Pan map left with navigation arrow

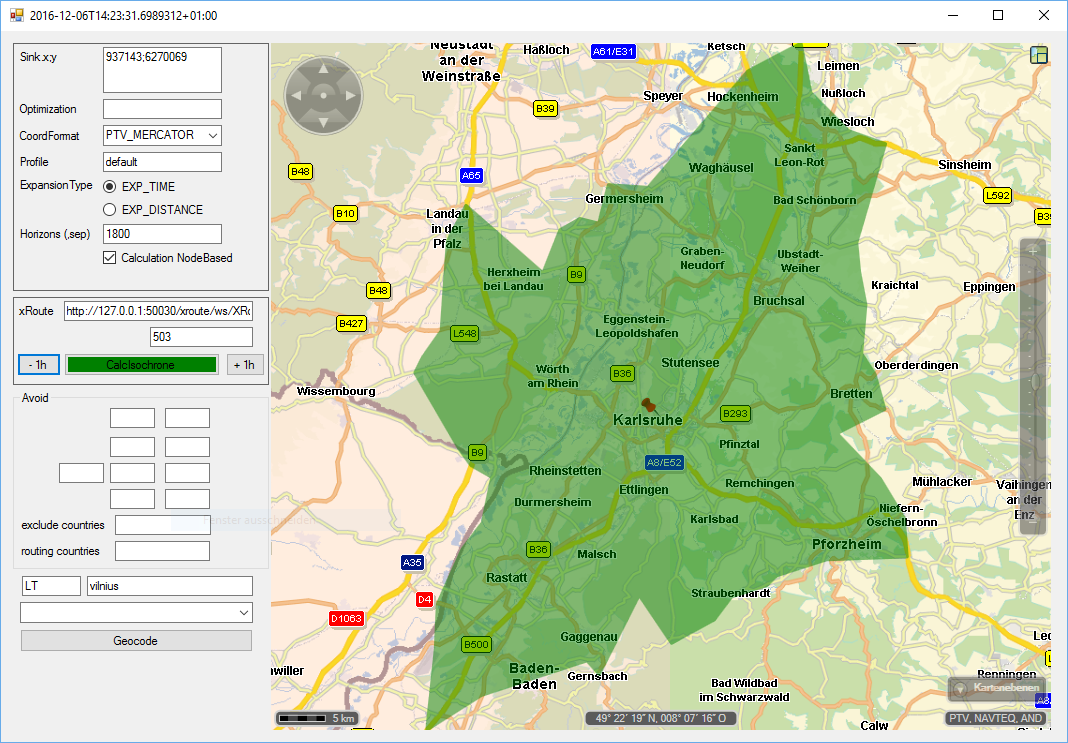(297, 96)
